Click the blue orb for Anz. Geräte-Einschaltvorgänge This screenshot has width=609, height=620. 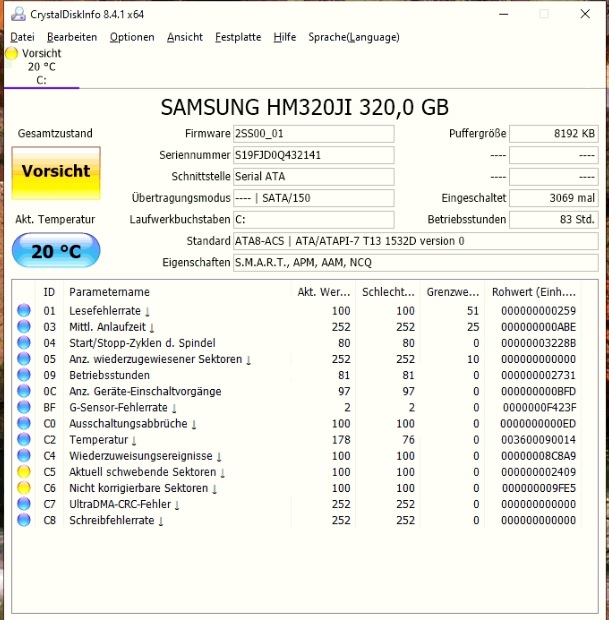point(24,391)
